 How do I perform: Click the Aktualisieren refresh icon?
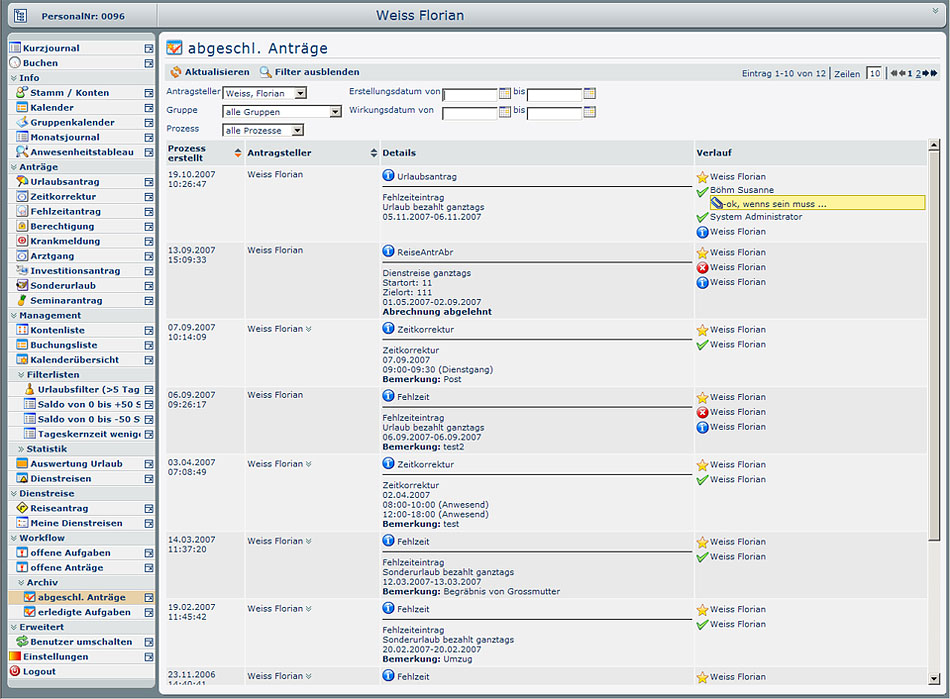pos(176,72)
